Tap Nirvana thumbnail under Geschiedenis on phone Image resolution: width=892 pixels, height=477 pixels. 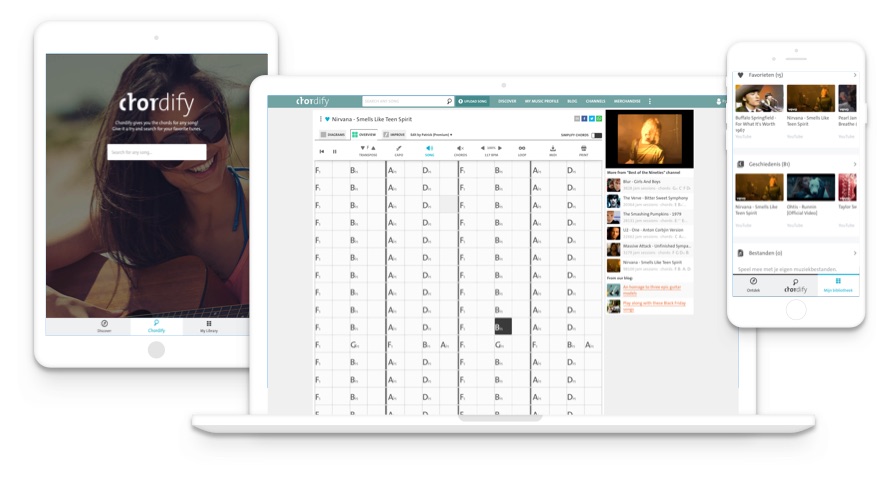point(759,187)
